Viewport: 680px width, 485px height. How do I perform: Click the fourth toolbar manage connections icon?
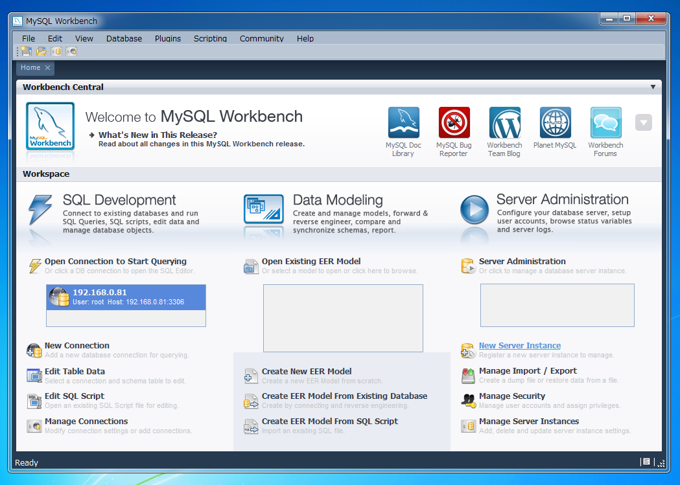click(x=71, y=52)
